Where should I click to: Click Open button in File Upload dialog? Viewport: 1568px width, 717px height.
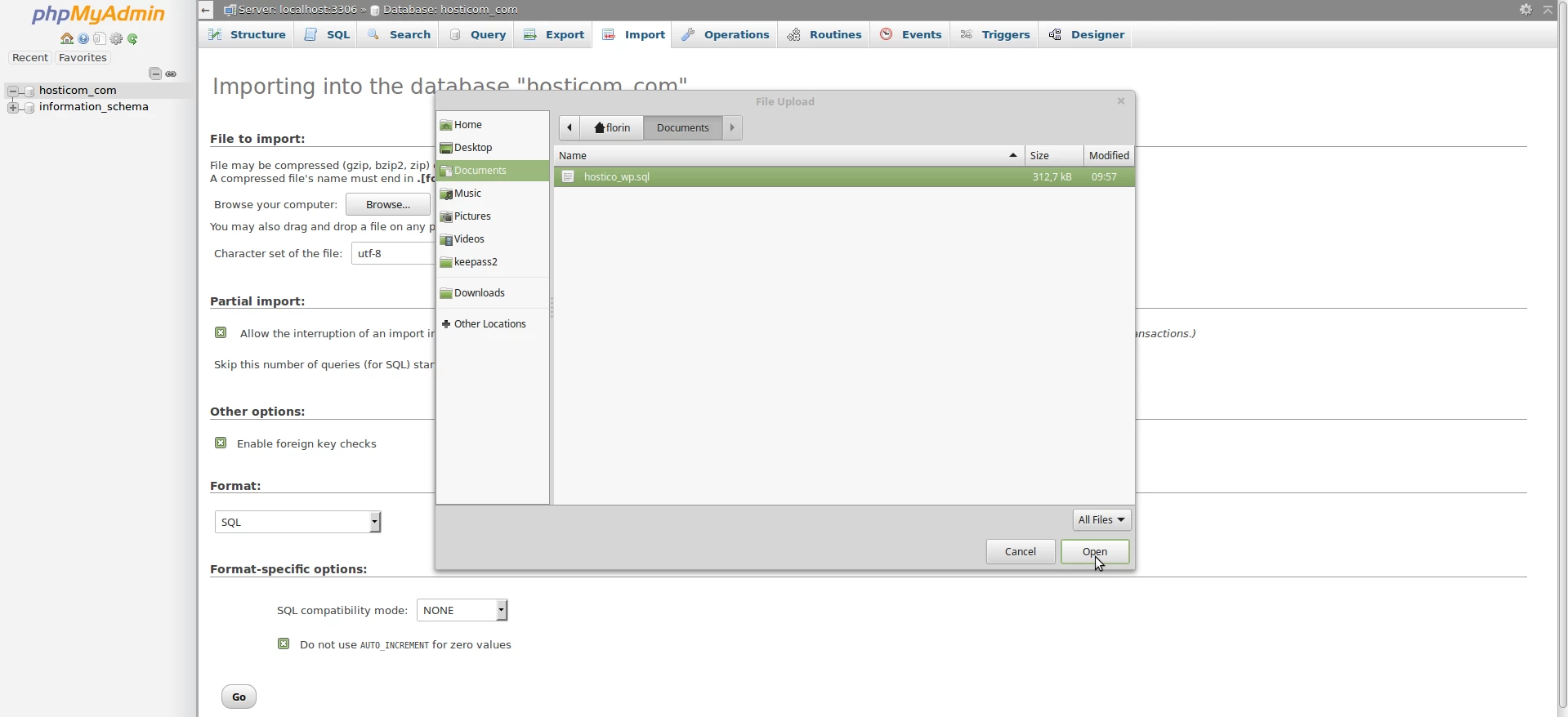1095,552
